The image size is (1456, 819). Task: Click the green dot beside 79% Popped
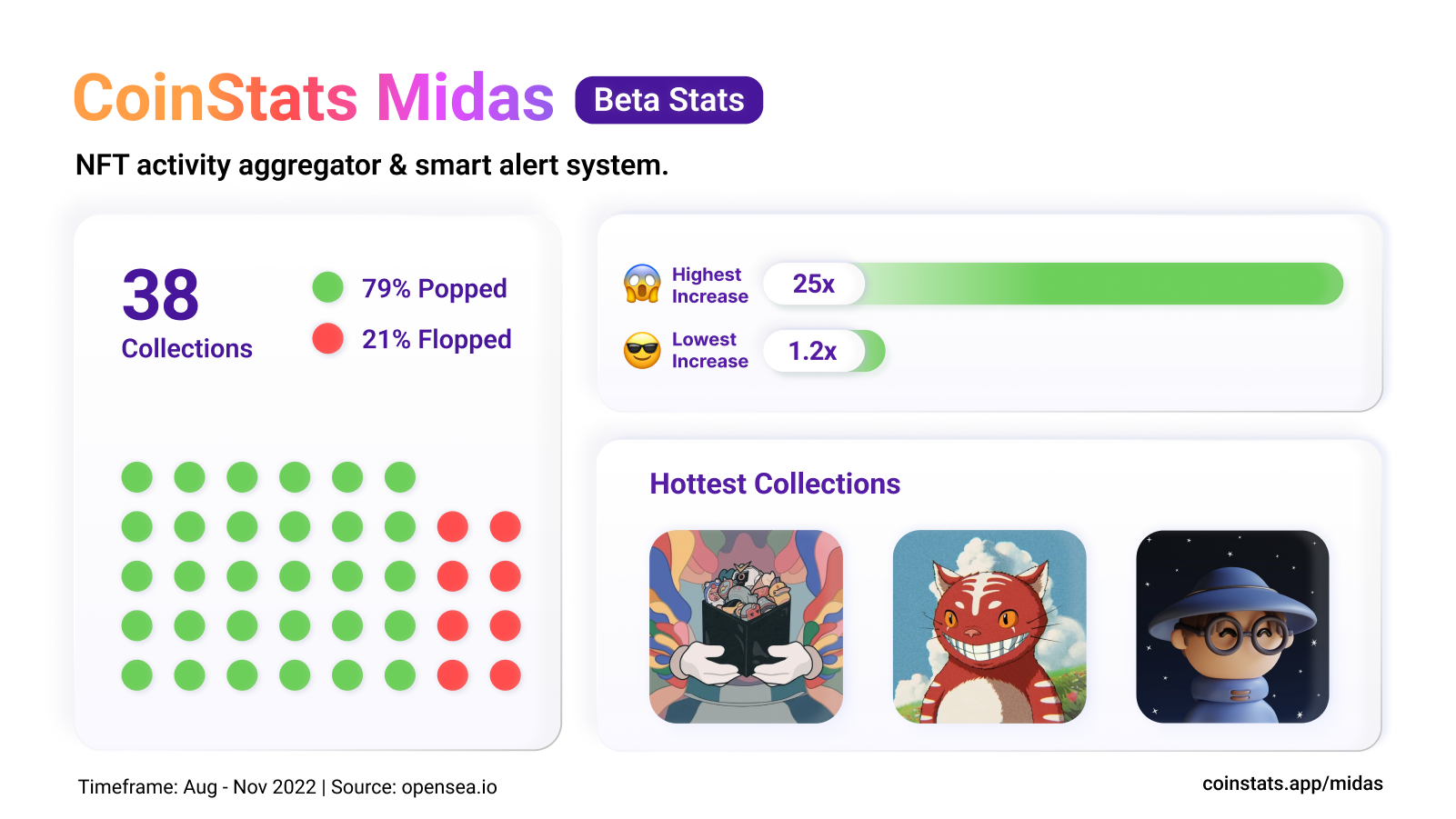pyautogui.click(x=327, y=287)
